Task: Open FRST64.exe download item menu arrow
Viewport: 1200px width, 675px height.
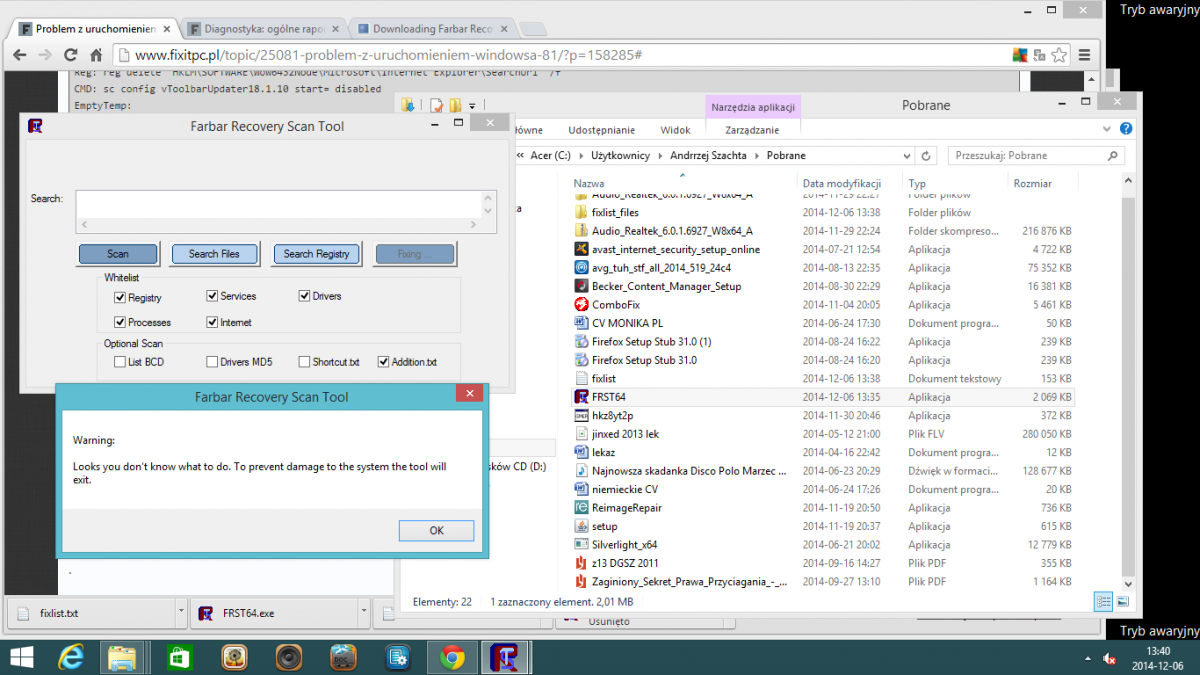Action: coord(366,612)
